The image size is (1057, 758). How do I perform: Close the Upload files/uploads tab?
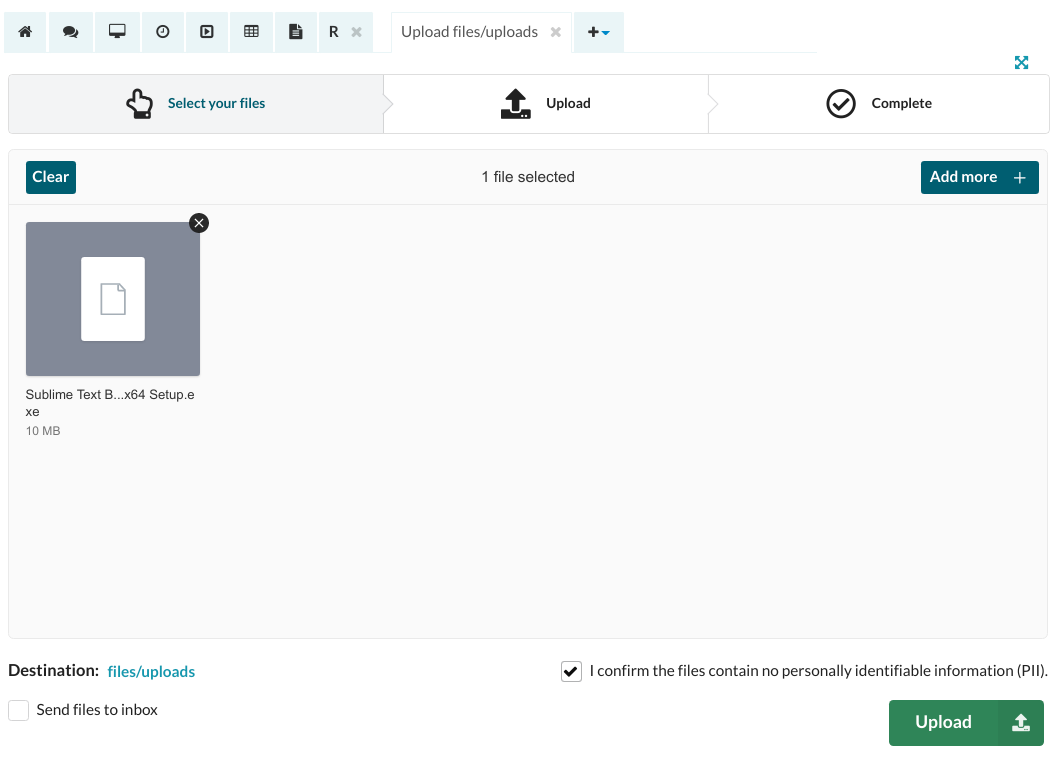click(x=556, y=32)
